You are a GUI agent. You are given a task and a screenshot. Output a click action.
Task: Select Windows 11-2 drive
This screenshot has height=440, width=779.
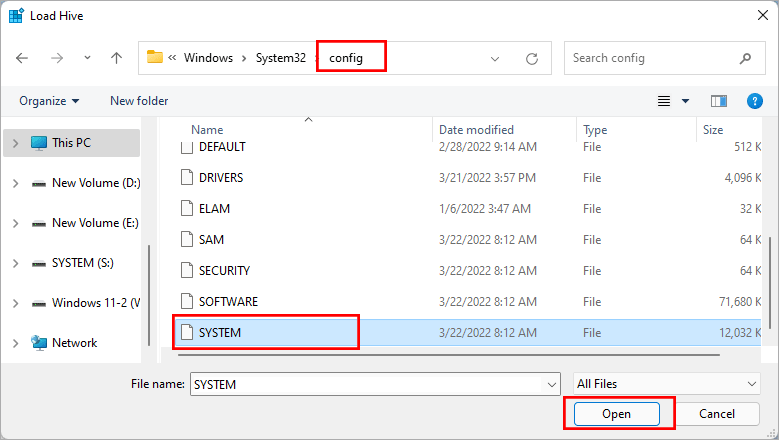[x=86, y=303]
